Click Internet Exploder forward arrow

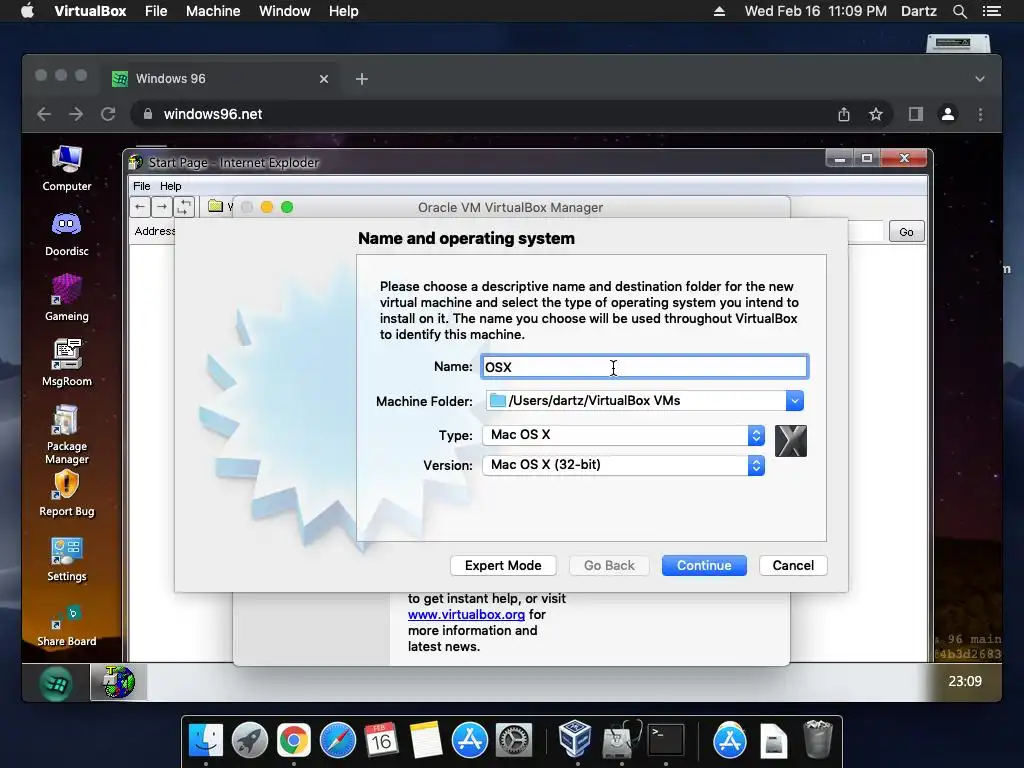(162, 207)
